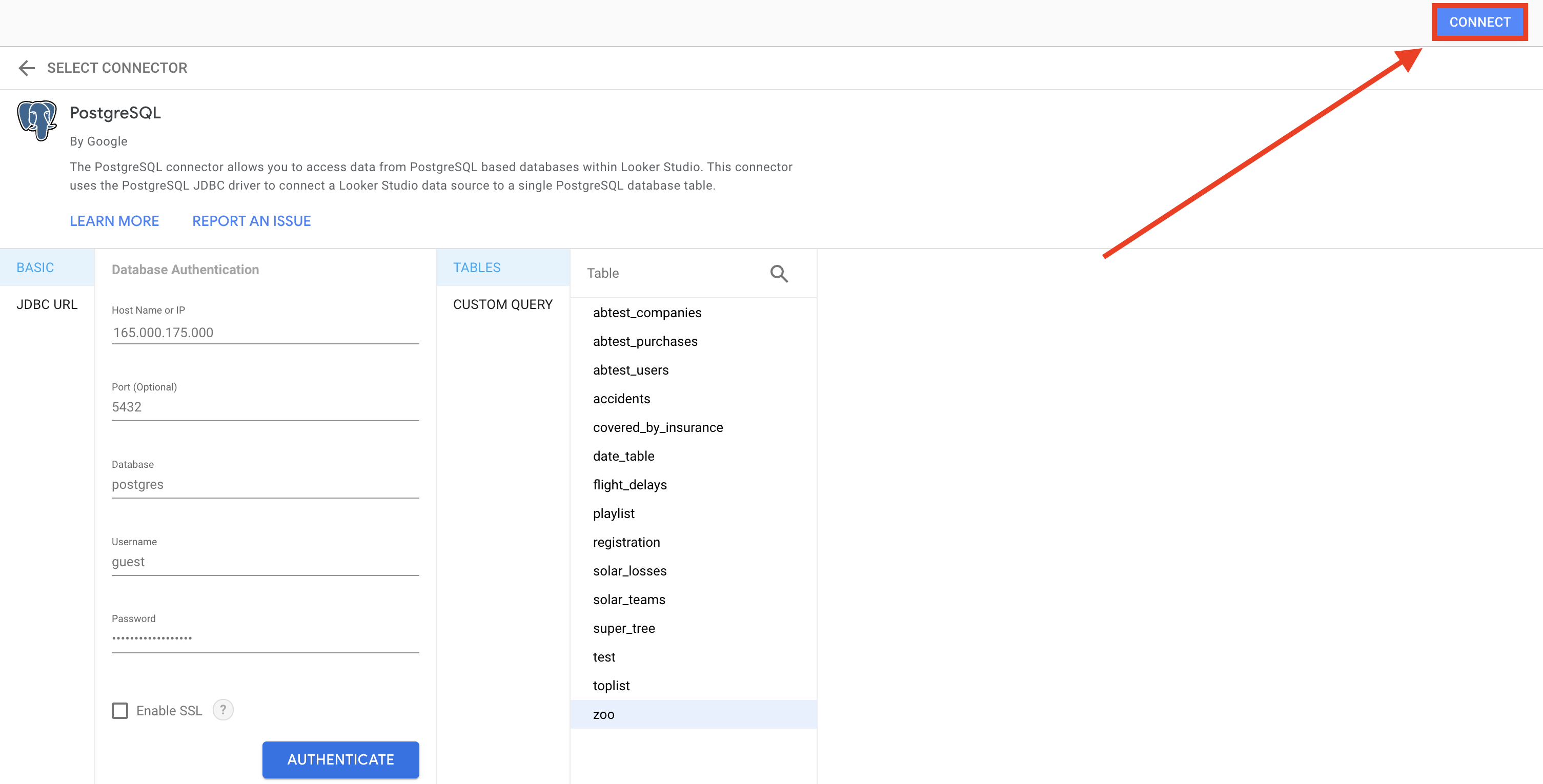Switch to the JDBC URL tab
Screen dimensions: 1543x784
[47, 304]
